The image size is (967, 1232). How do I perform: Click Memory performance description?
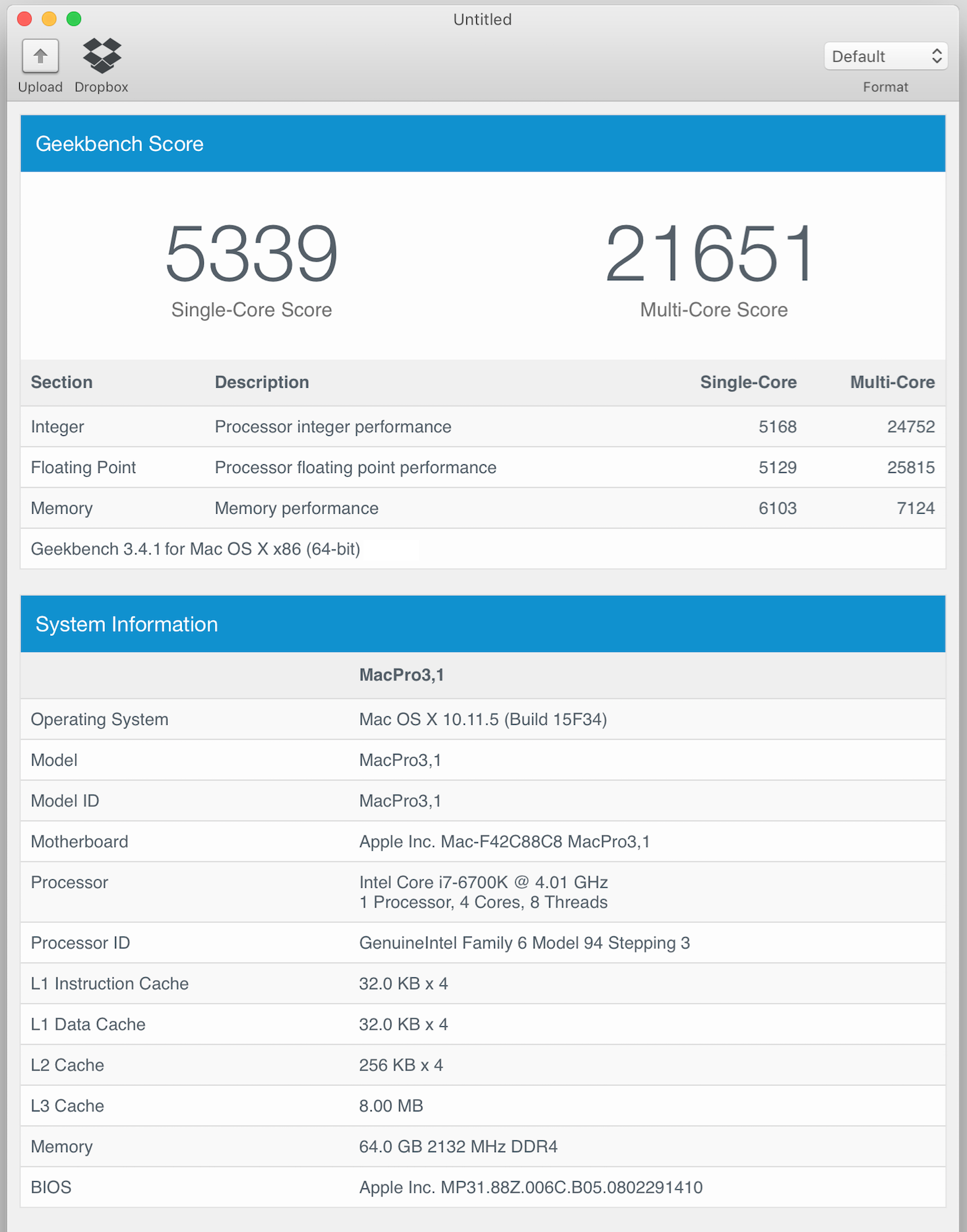297,508
